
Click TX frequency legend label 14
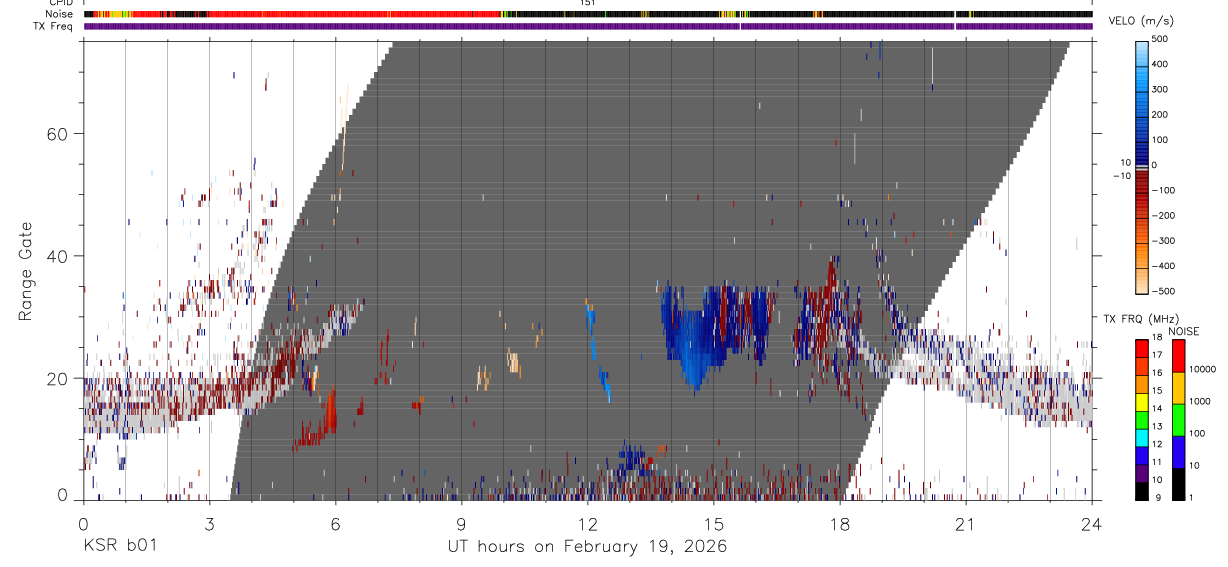pos(1158,408)
